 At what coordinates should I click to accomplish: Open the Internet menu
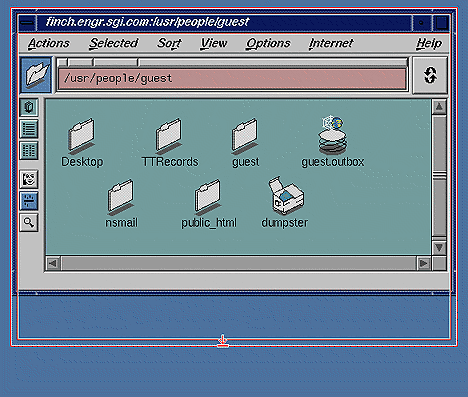pyautogui.click(x=331, y=43)
